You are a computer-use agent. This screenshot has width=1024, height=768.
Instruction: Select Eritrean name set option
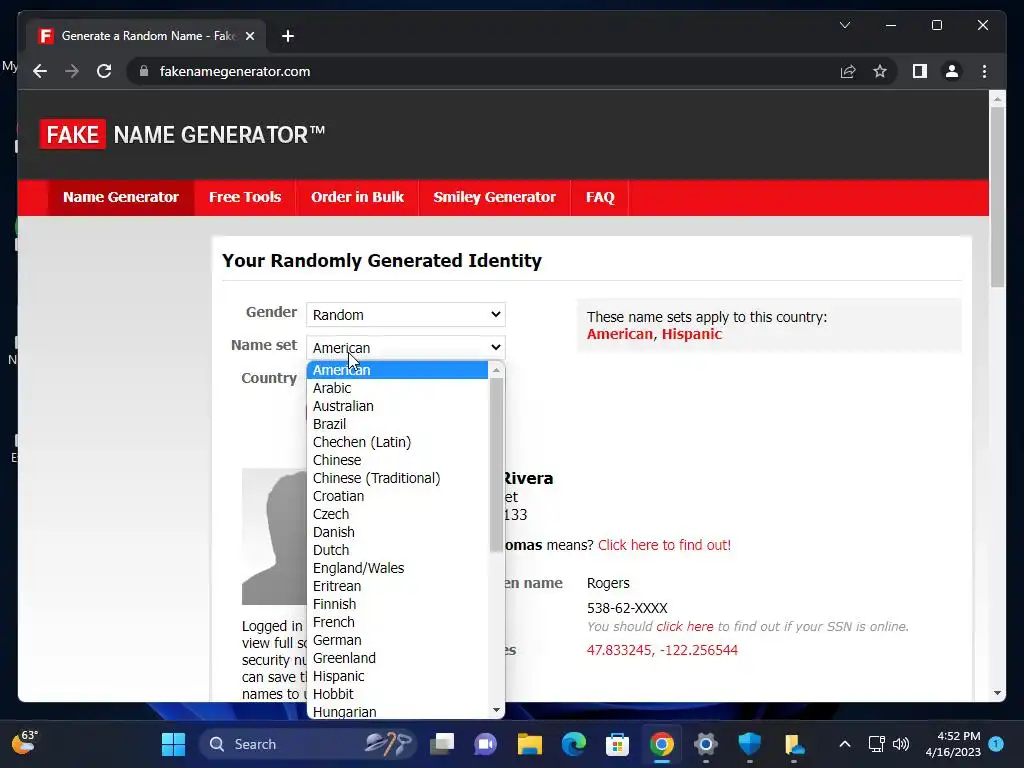tap(398, 586)
